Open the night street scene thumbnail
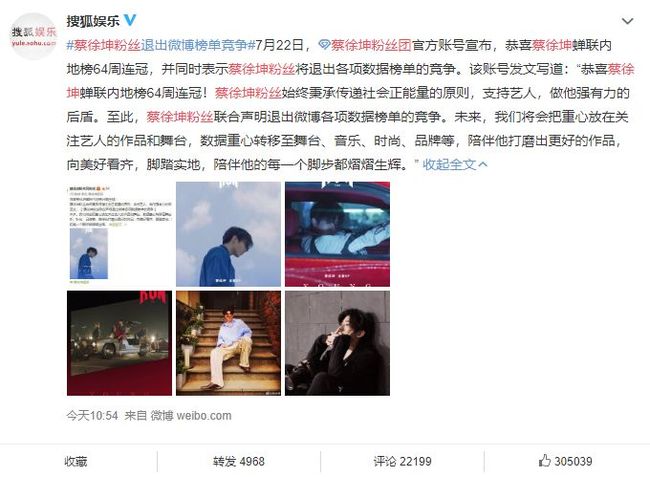This screenshot has width=650, height=477. [x=119, y=343]
